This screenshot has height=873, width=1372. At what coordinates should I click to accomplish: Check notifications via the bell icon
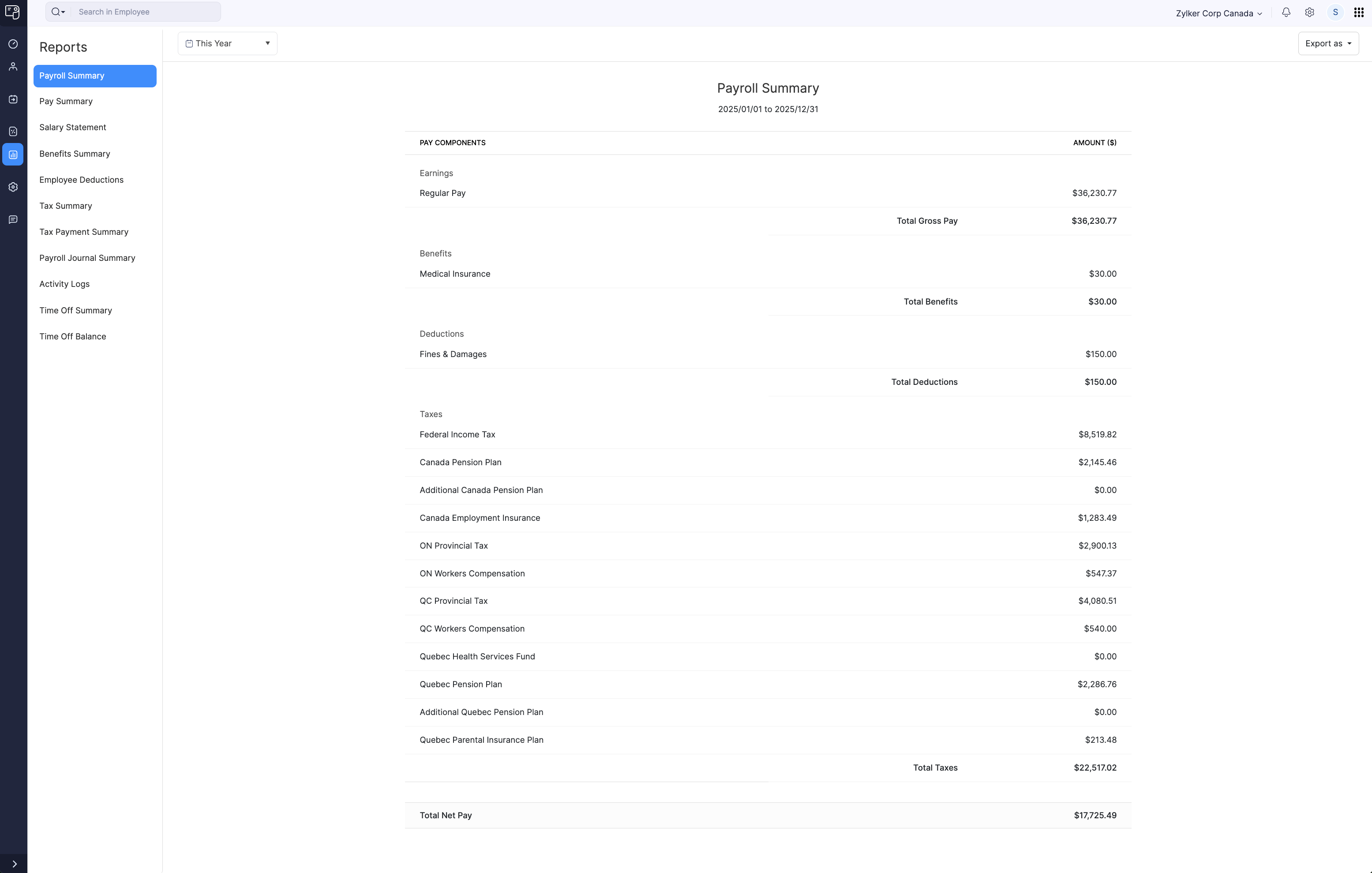click(x=1286, y=12)
